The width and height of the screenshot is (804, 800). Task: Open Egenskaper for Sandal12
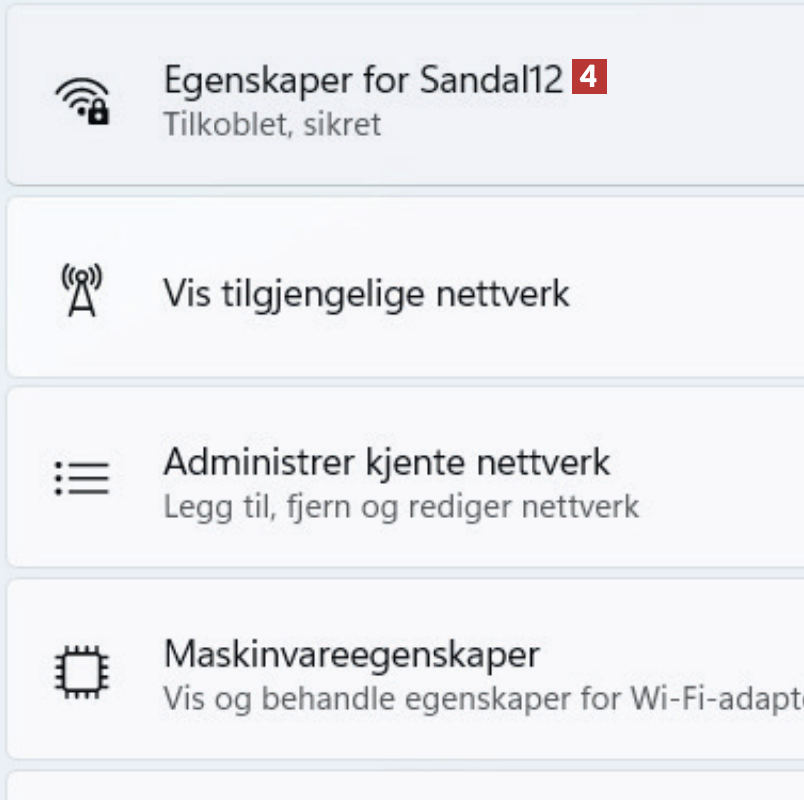tap(363, 80)
